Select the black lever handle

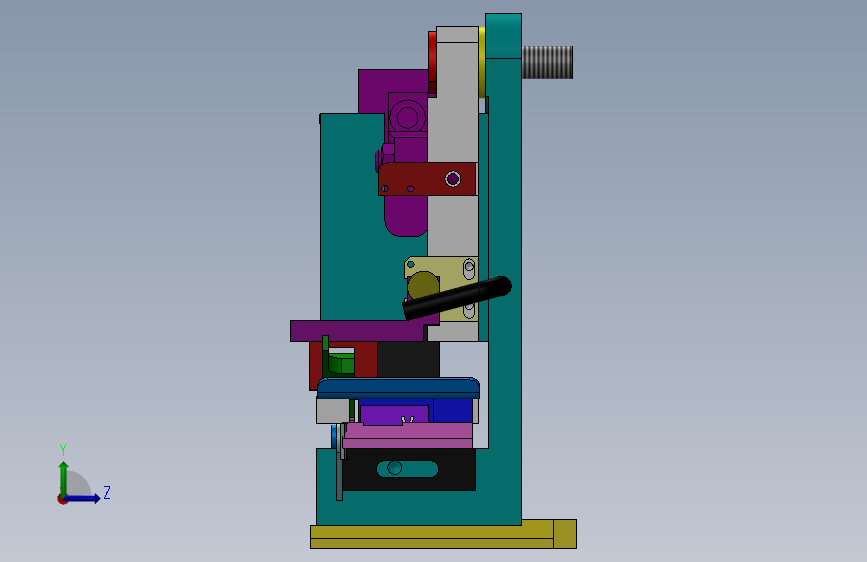click(x=458, y=297)
